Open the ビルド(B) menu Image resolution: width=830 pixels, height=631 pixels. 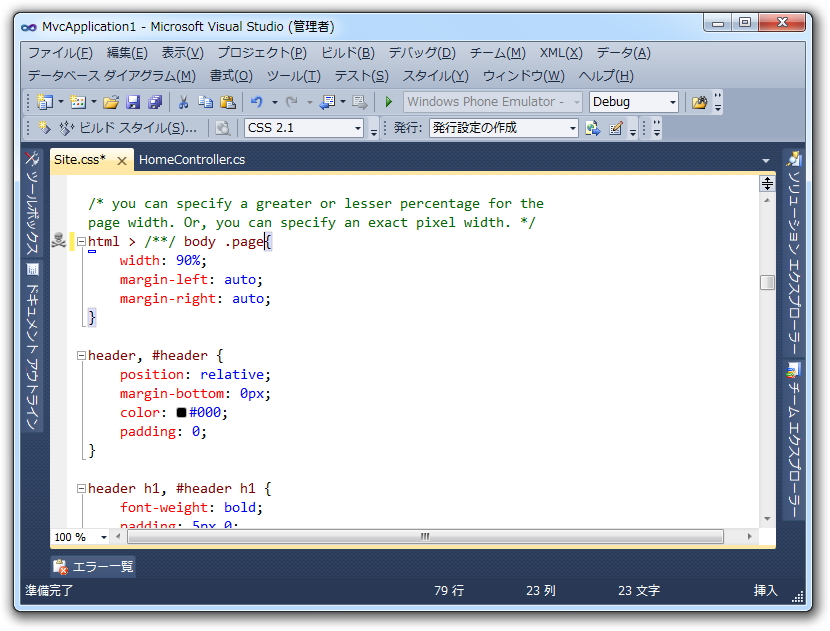point(348,53)
